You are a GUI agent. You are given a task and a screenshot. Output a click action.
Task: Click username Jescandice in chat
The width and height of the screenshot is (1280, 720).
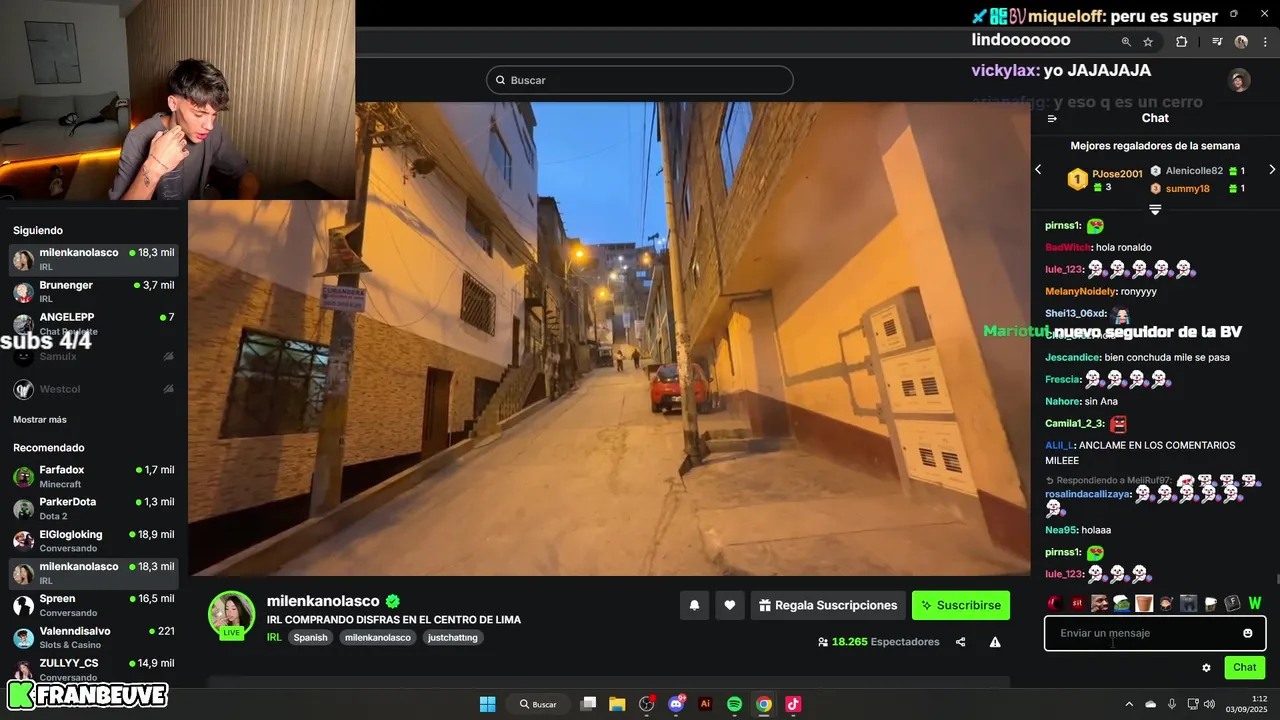(x=1072, y=357)
